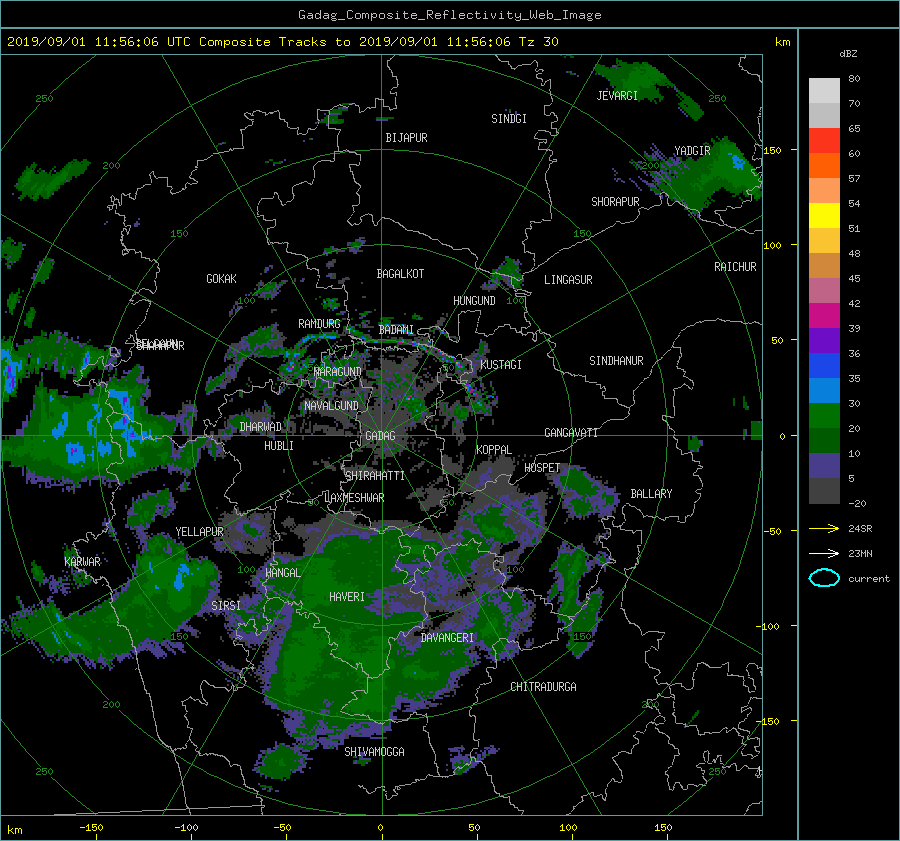
Task: Click the 150 tick on right axis
Action: click(773, 150)
